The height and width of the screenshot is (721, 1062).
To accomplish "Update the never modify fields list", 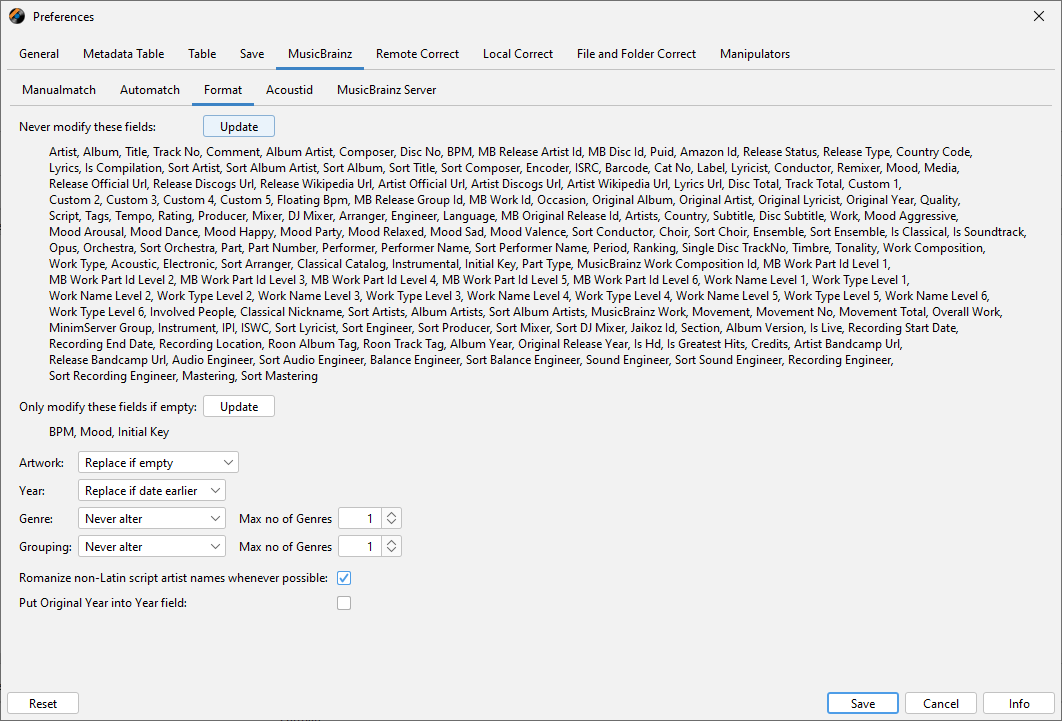I will pyautogui.click(x=239, y=127).
